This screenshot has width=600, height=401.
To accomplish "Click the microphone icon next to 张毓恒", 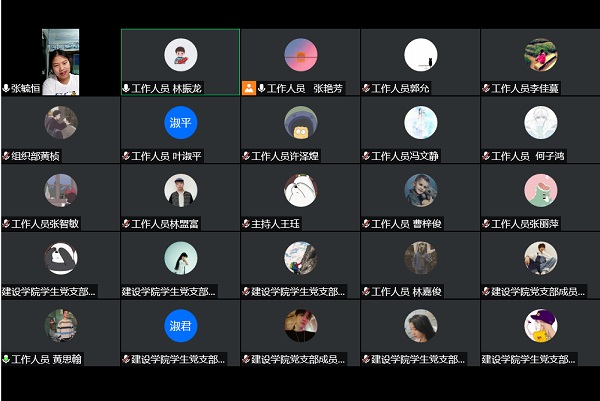I will pos(6,88).
